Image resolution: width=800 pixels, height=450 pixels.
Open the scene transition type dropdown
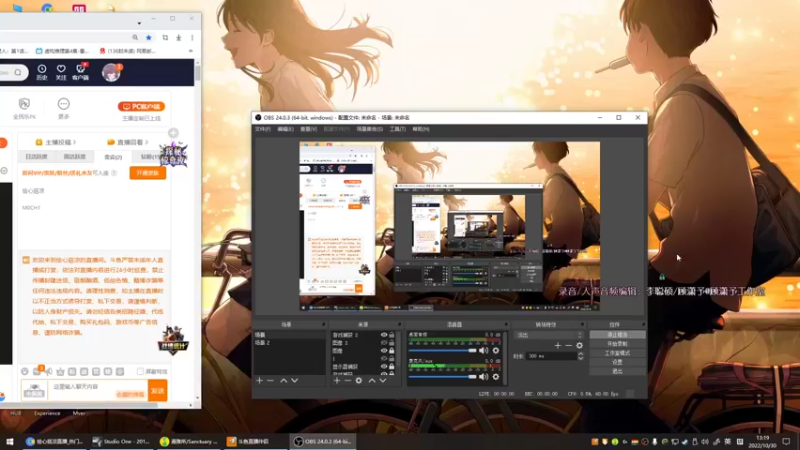pos(548,335)
